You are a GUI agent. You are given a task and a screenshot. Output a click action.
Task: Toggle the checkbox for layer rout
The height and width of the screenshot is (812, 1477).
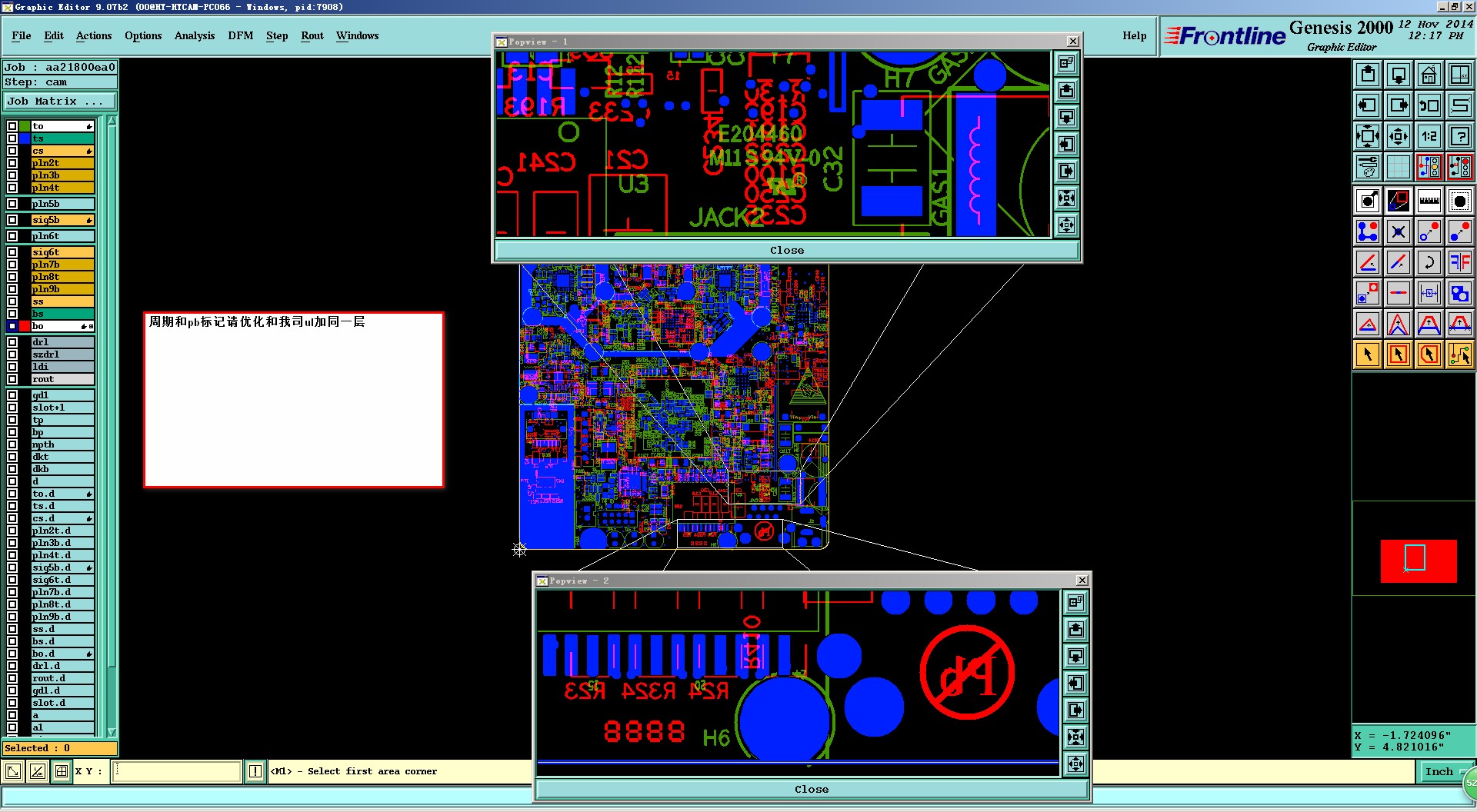click(x=12, y=379)
